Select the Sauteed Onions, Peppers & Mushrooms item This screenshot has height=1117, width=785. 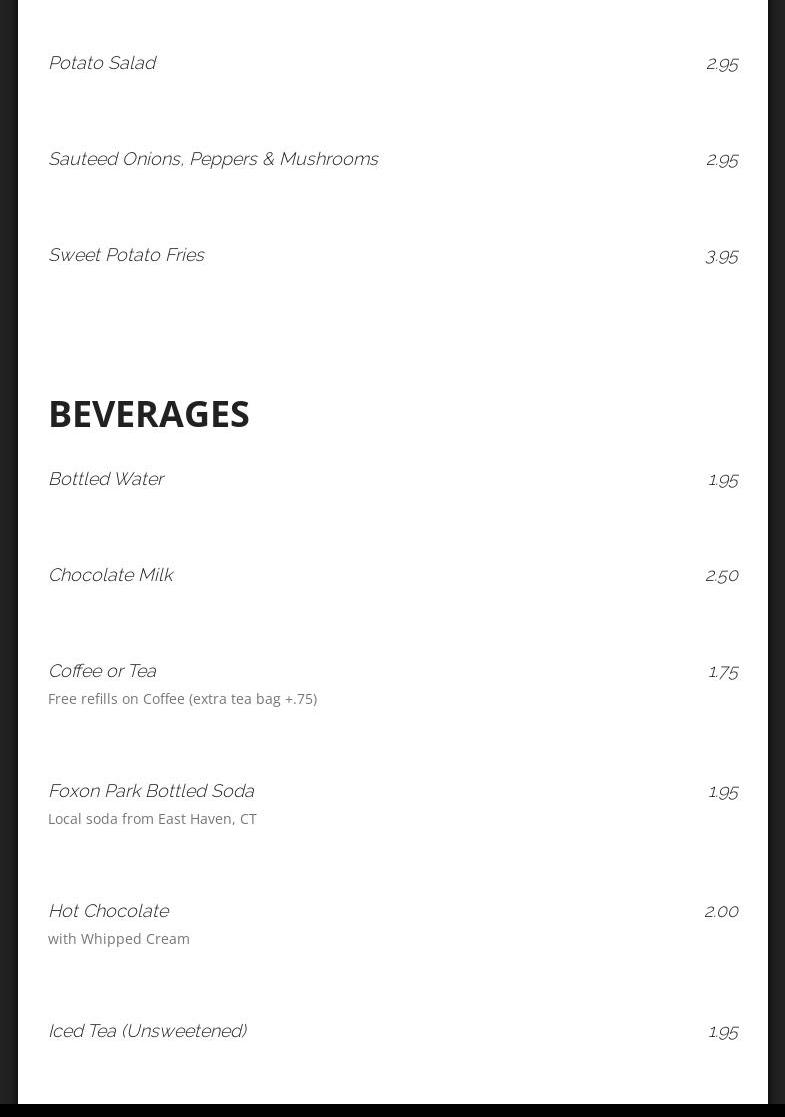pyautogui.click(x=213, y=159)
